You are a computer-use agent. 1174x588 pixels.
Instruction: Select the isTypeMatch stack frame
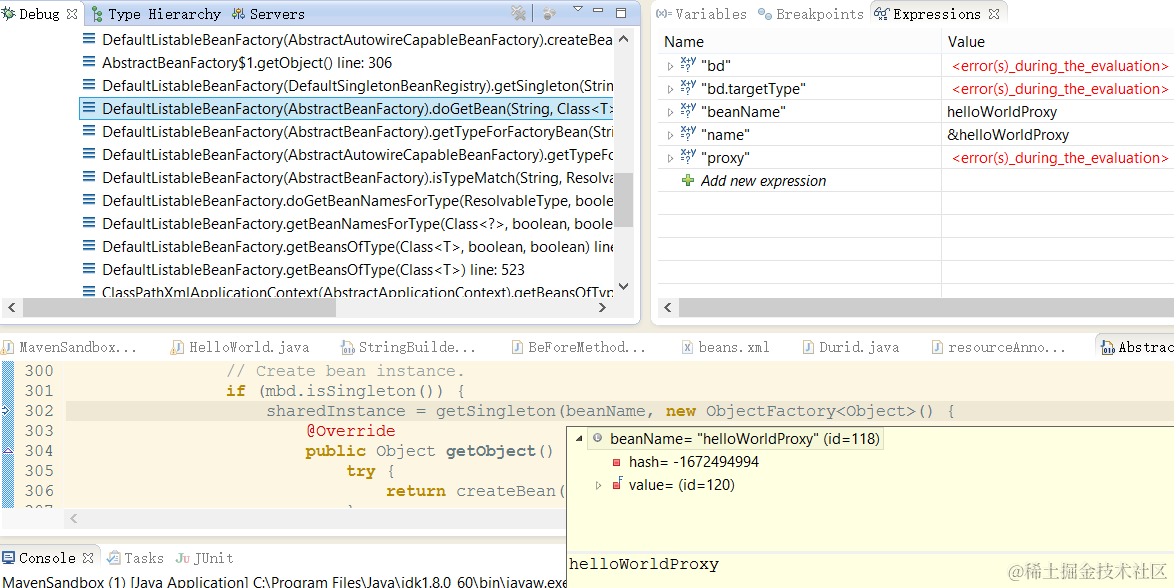pos(358,178)
